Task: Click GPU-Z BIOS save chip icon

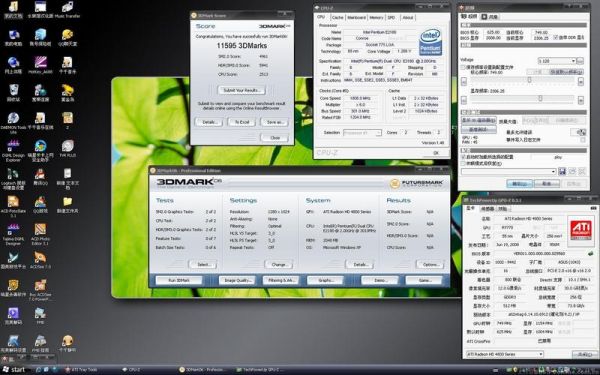Action: point(591,253)
